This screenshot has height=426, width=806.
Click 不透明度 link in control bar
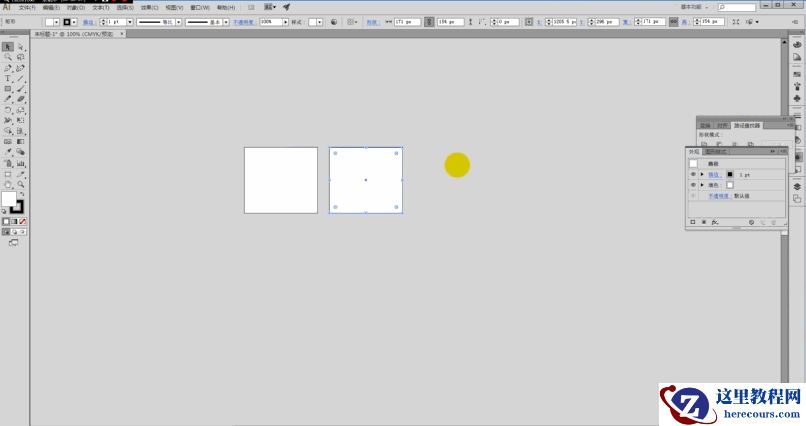pyautogui.click(x=244, y=22)
